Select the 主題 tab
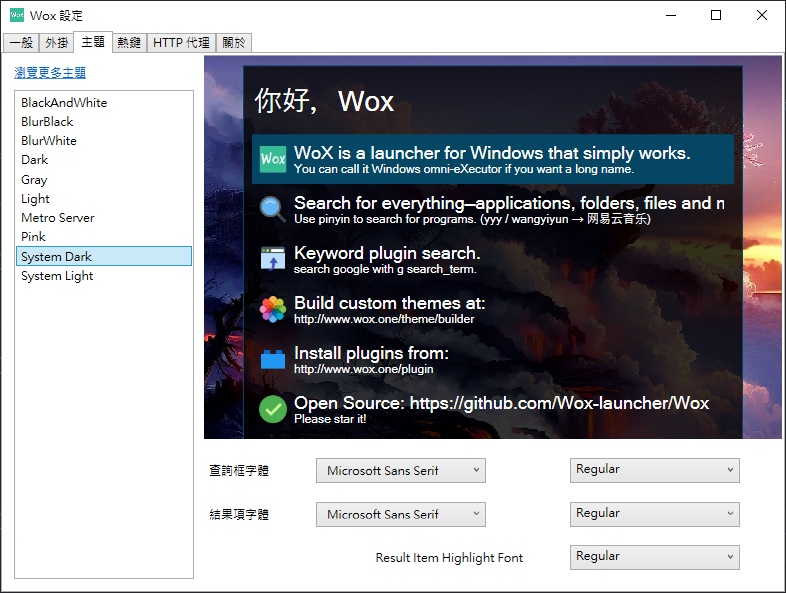This screenshot has width=786, height=593. [93, 42]
